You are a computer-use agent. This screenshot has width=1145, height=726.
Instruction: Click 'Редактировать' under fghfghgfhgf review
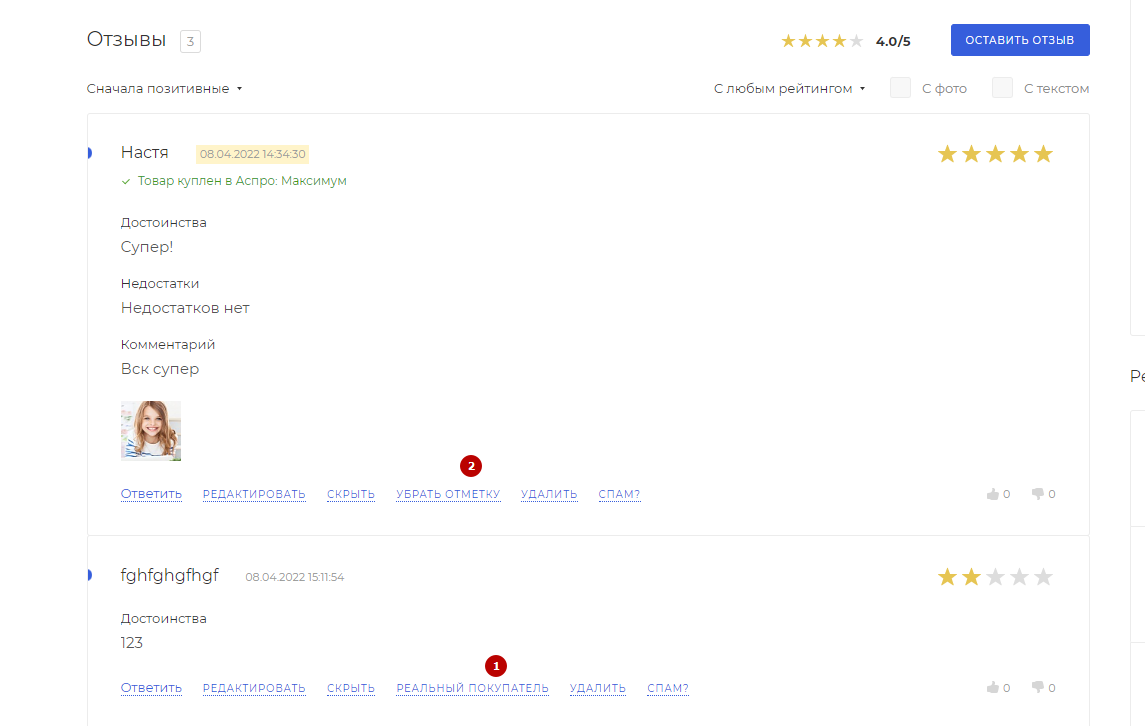pyautogui.click(x=254, y=688)
